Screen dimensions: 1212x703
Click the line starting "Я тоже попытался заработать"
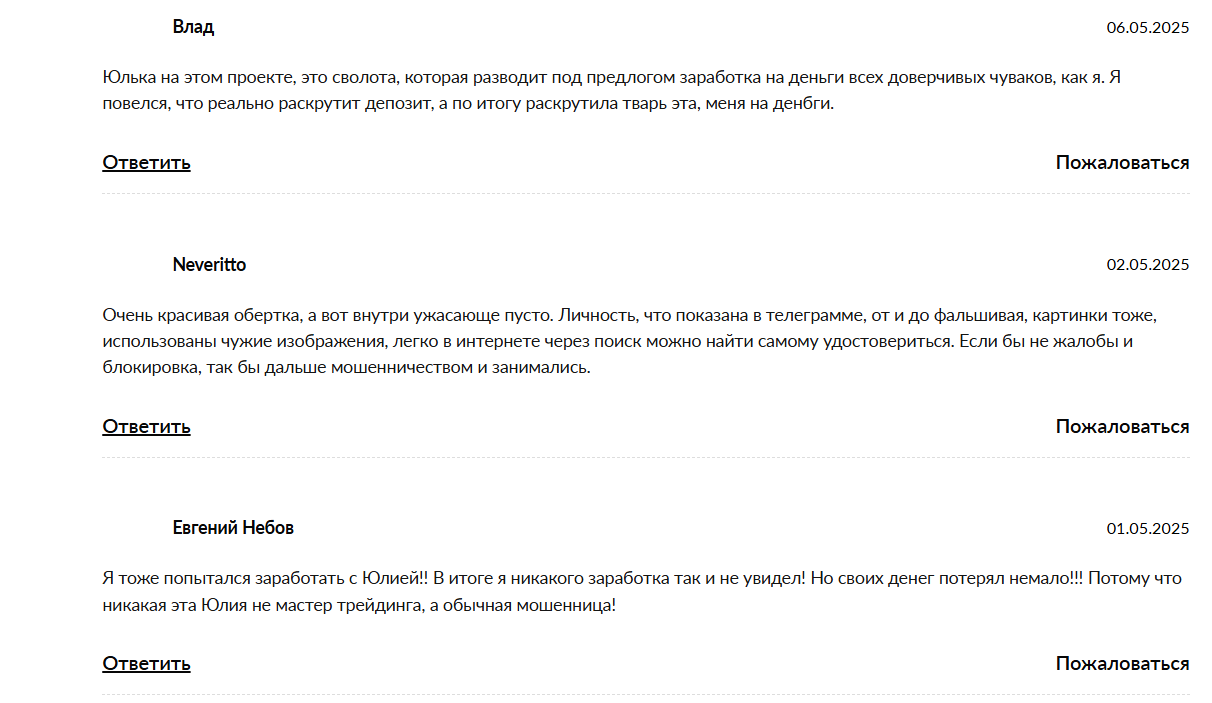coord(641,578)
